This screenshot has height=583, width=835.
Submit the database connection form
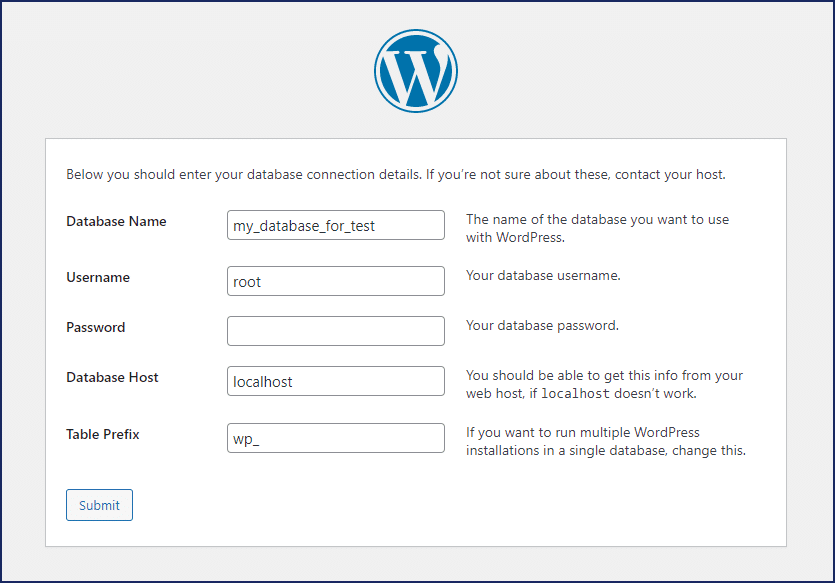[99, 505]
